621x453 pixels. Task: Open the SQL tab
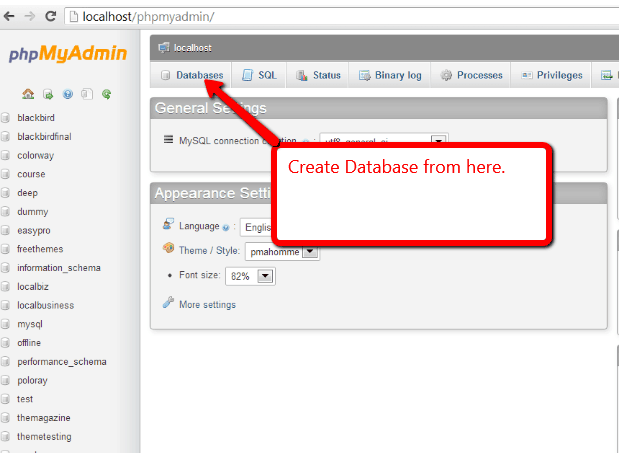click(259, 75)
